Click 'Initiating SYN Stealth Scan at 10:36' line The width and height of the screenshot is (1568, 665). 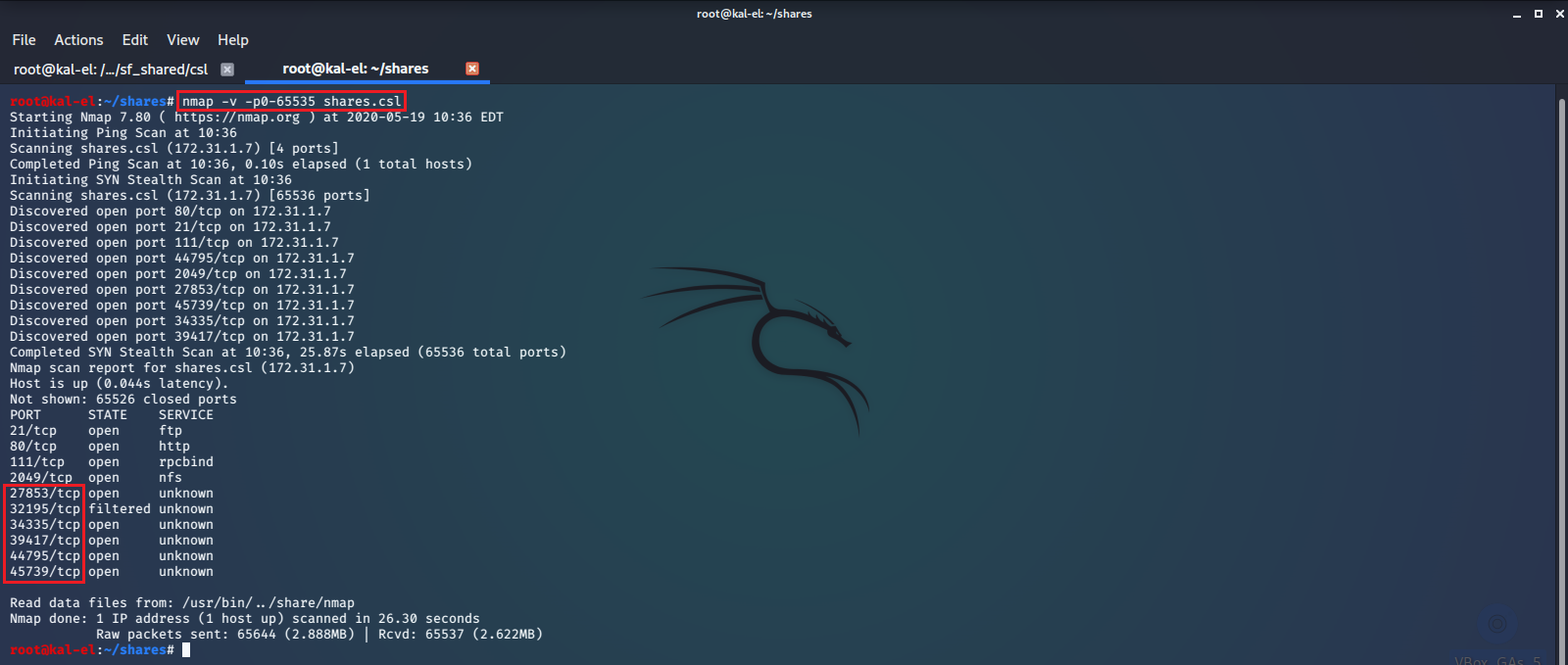(151, 179)
